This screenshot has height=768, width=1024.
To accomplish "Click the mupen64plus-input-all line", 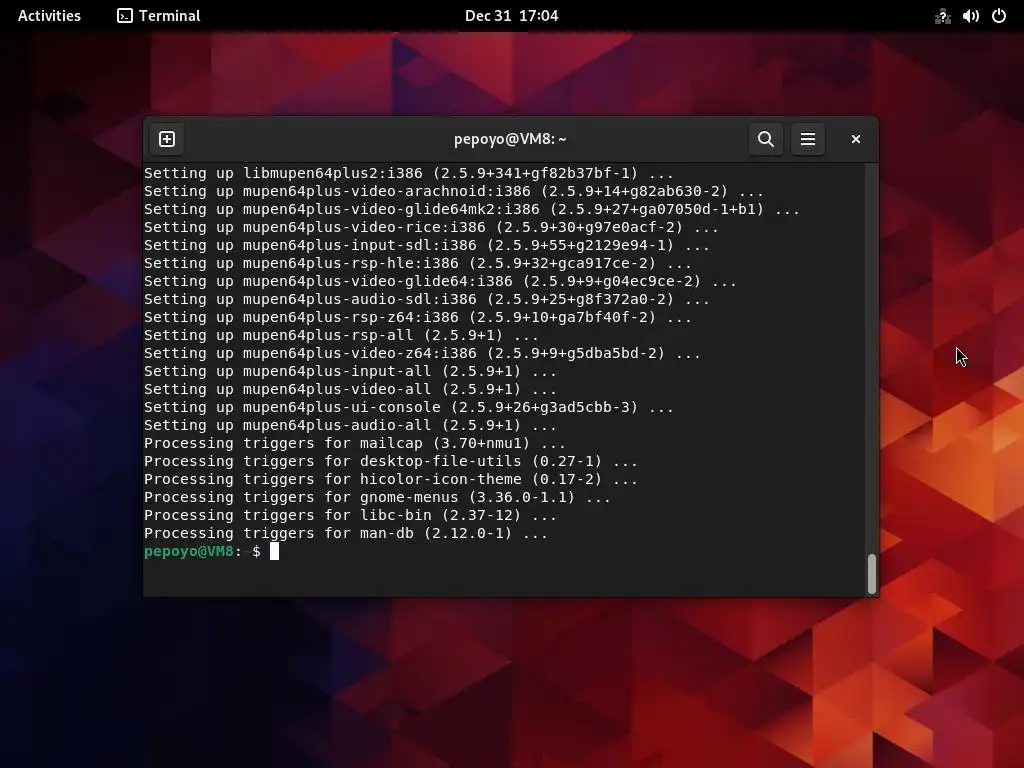I will tap(351, 371).
